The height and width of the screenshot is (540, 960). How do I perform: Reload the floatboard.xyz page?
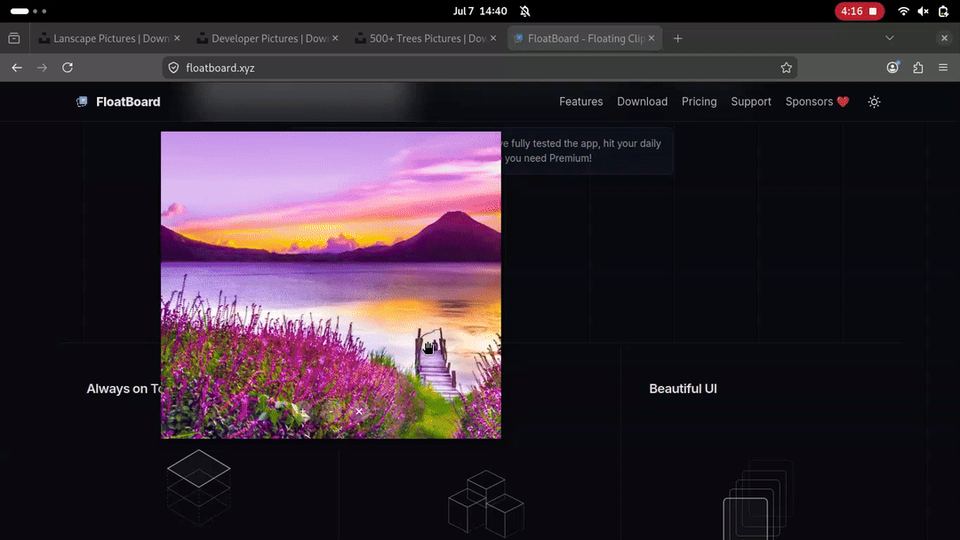click(67, 68)
